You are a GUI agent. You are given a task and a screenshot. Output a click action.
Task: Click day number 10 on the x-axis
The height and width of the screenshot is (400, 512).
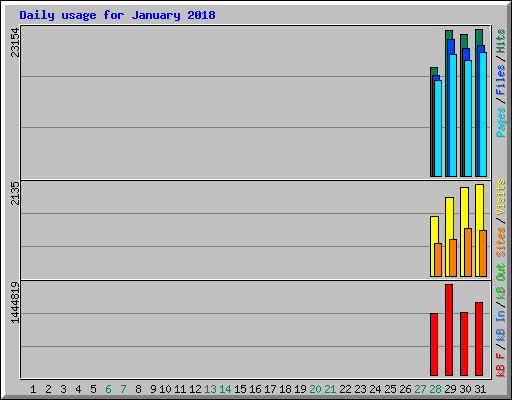pos(165,389)
